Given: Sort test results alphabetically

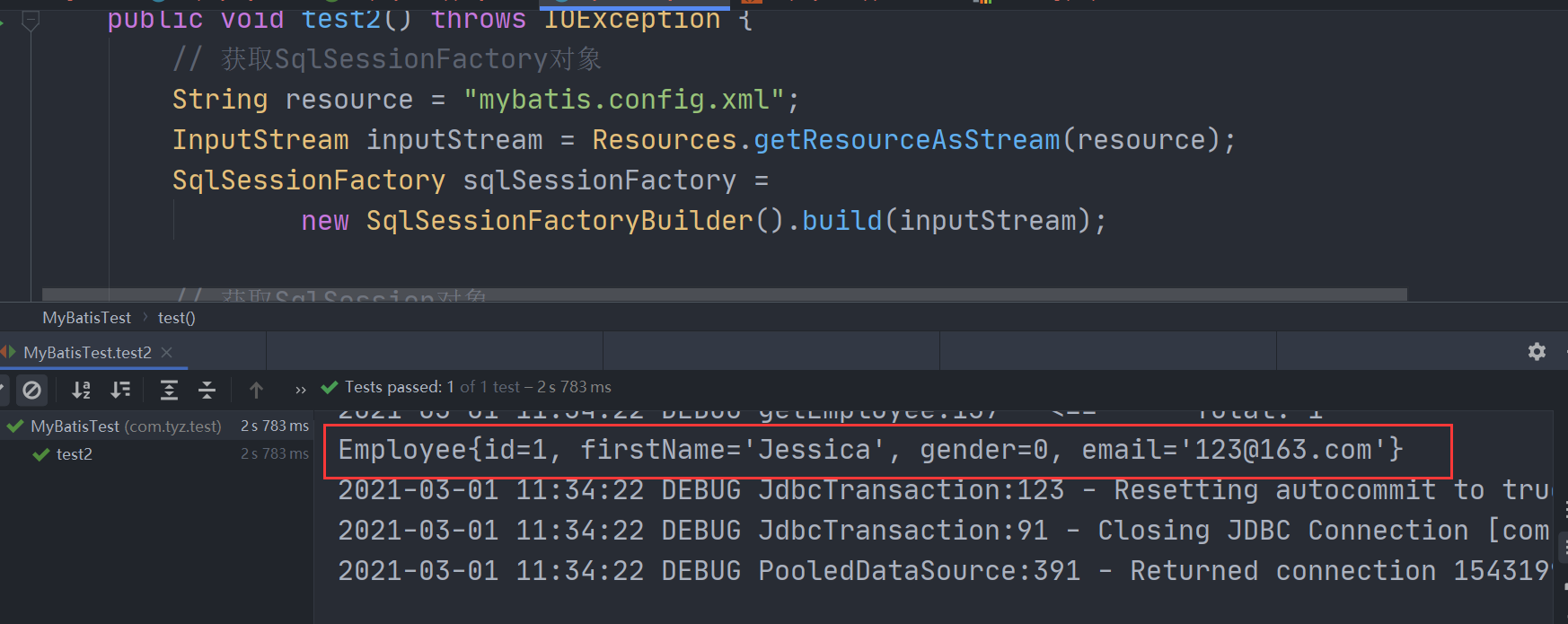Looking at the screenshot, I should pos(82,390).
